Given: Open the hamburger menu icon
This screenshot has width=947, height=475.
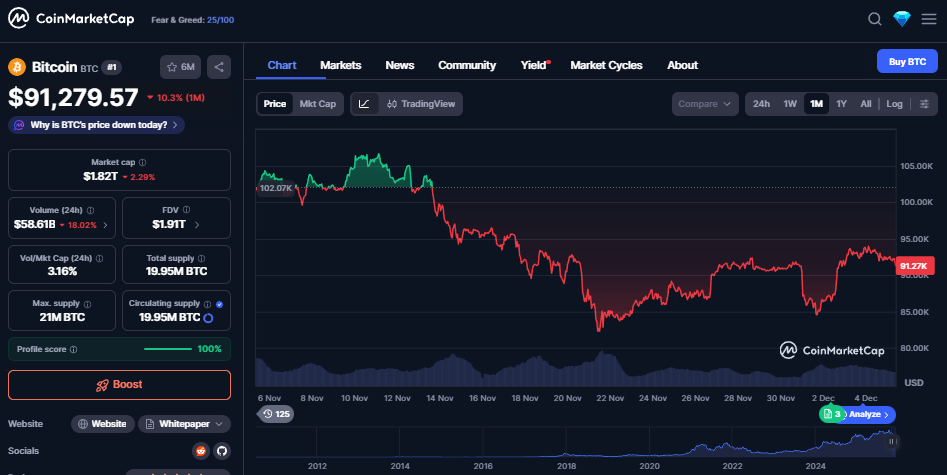Looking at the screenshot, I should [x=929, y=19].
